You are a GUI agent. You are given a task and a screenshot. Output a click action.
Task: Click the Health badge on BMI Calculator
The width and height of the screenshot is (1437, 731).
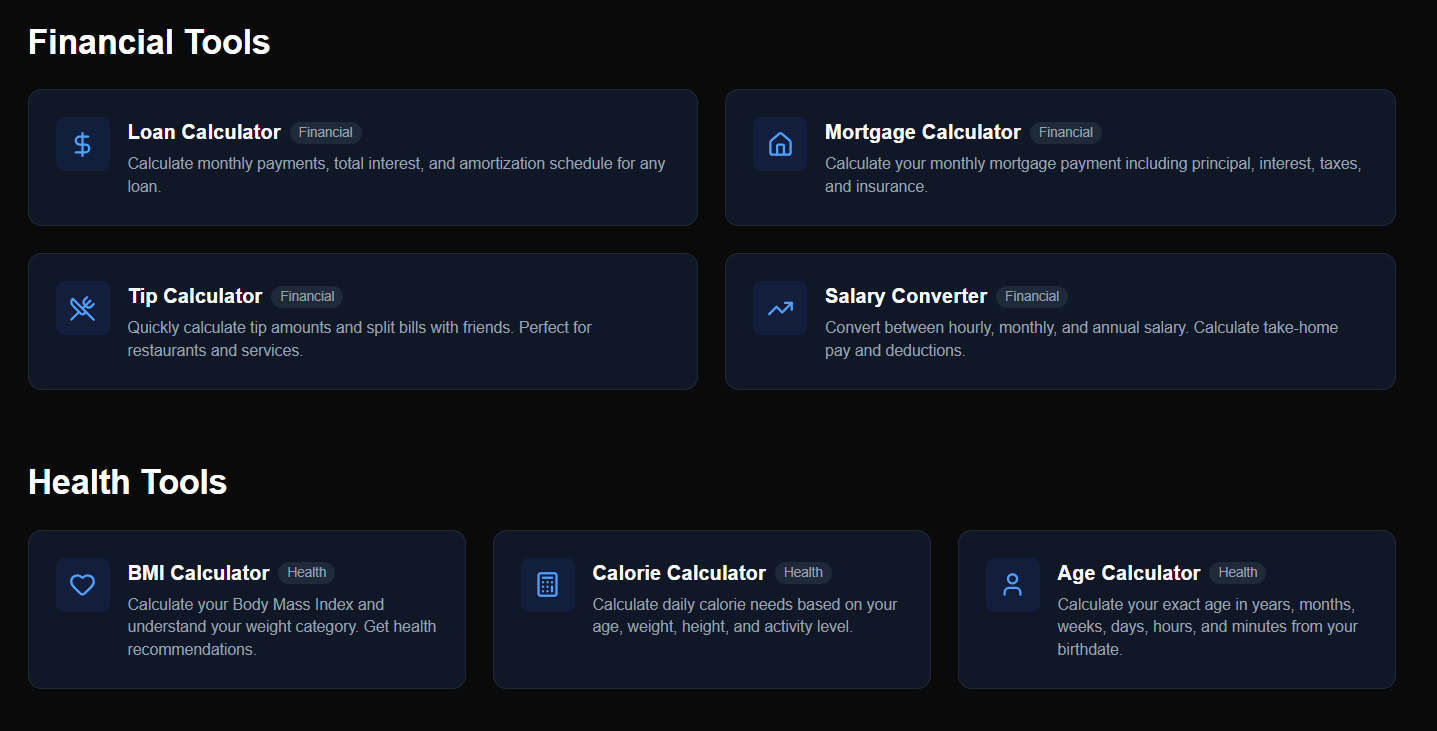pos(307,572)
